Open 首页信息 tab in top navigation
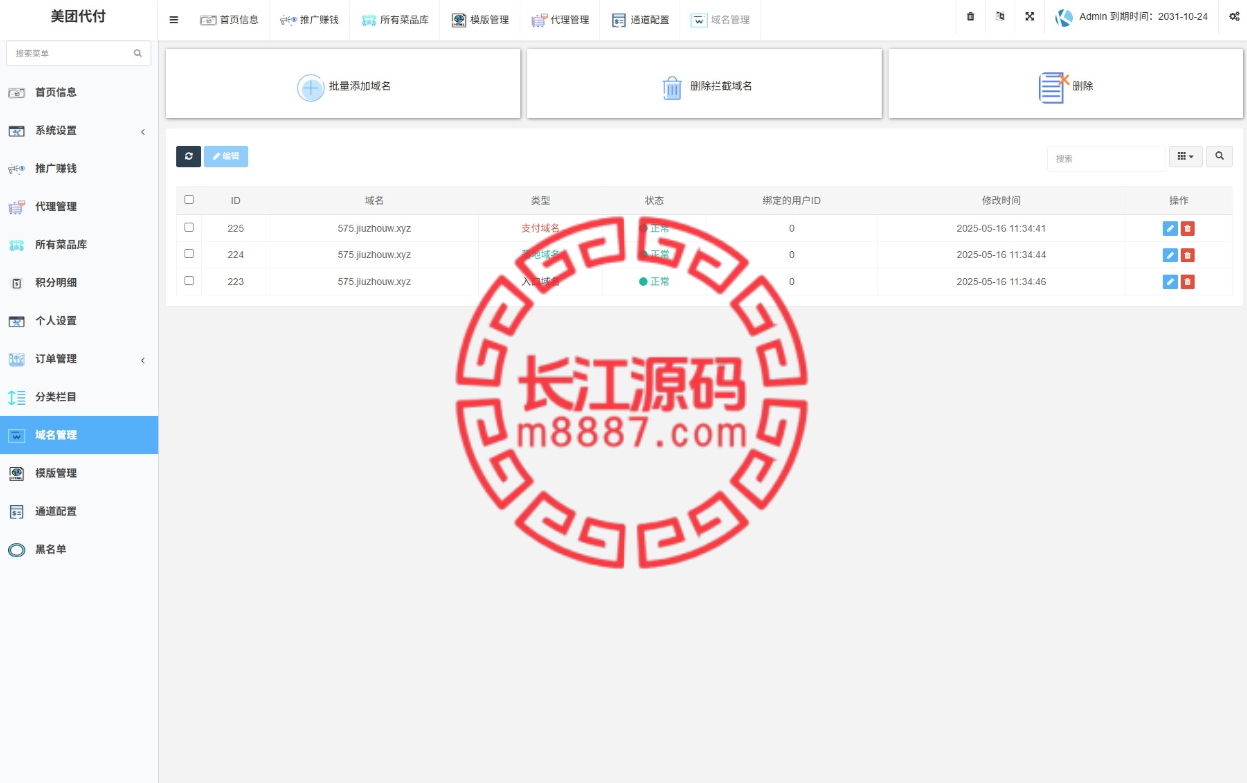1247x783 pixels. point(229,19)
